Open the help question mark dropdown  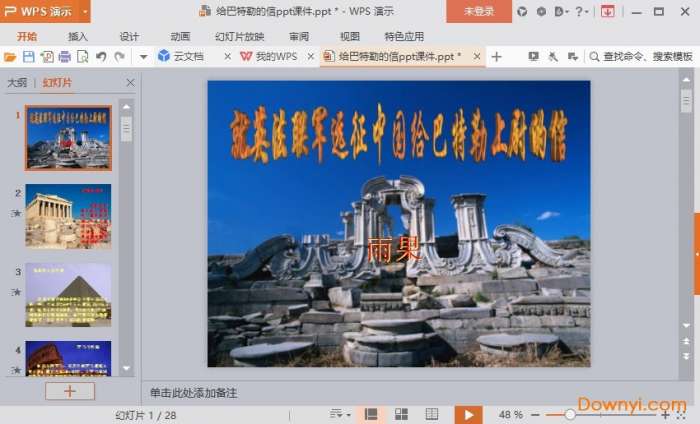coord(581,12)
